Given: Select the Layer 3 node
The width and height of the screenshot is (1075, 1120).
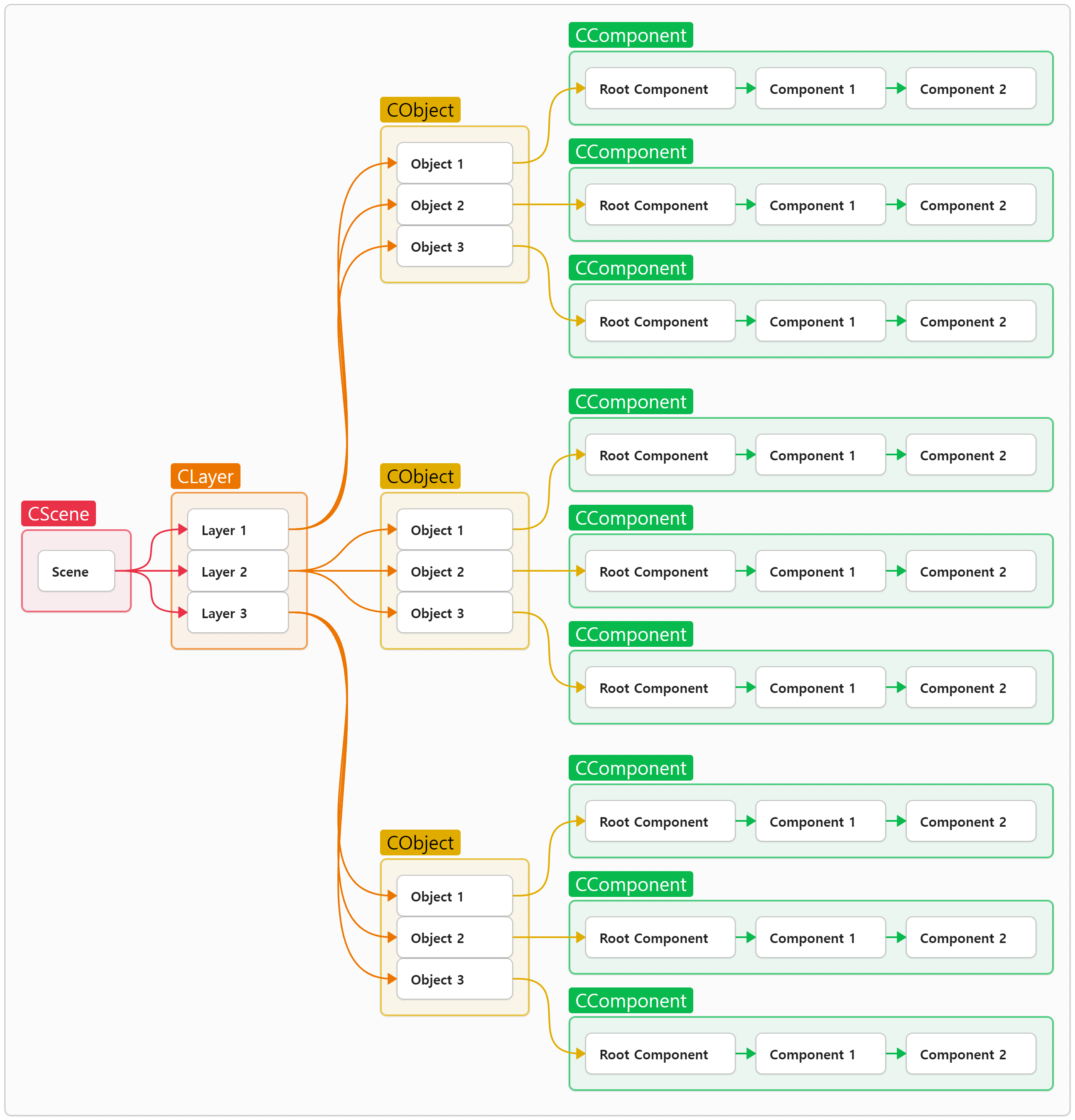Looking at the screenshot, I should (x=238, y=613).
